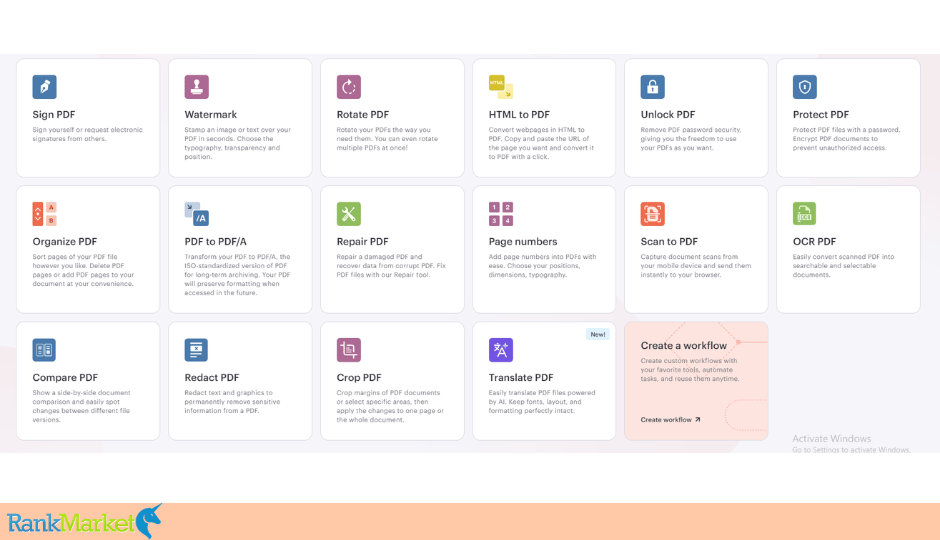Click the Redact PDF description text

[233, 402]
